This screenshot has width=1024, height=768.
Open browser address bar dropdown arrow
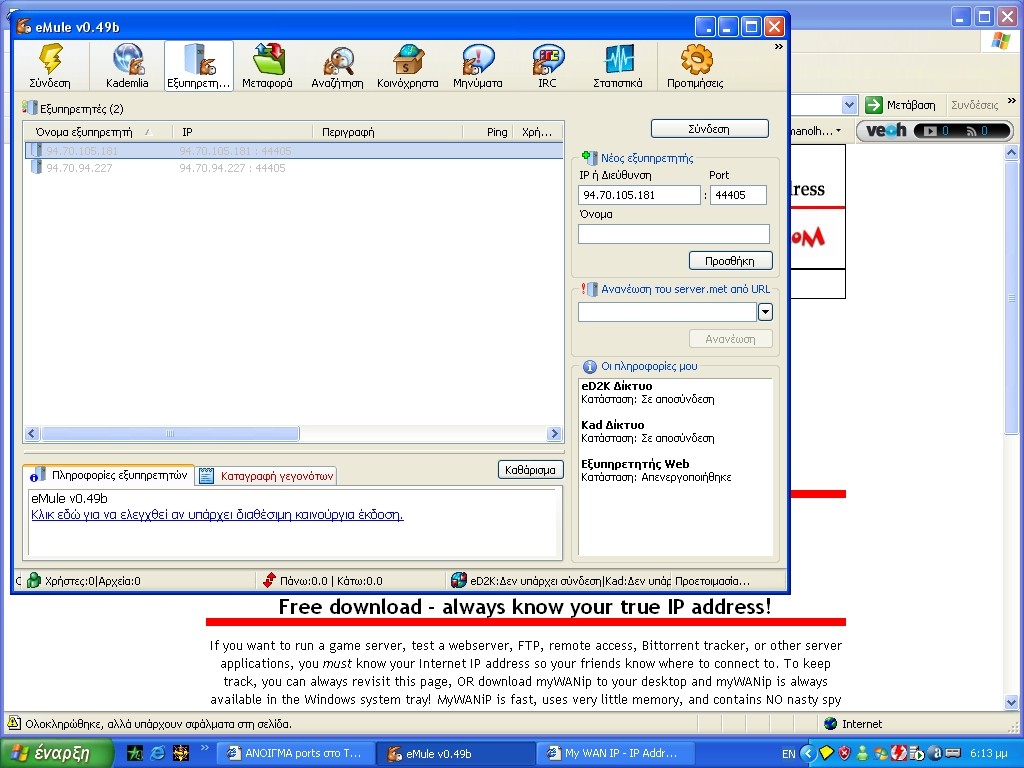tap(848, 104)
